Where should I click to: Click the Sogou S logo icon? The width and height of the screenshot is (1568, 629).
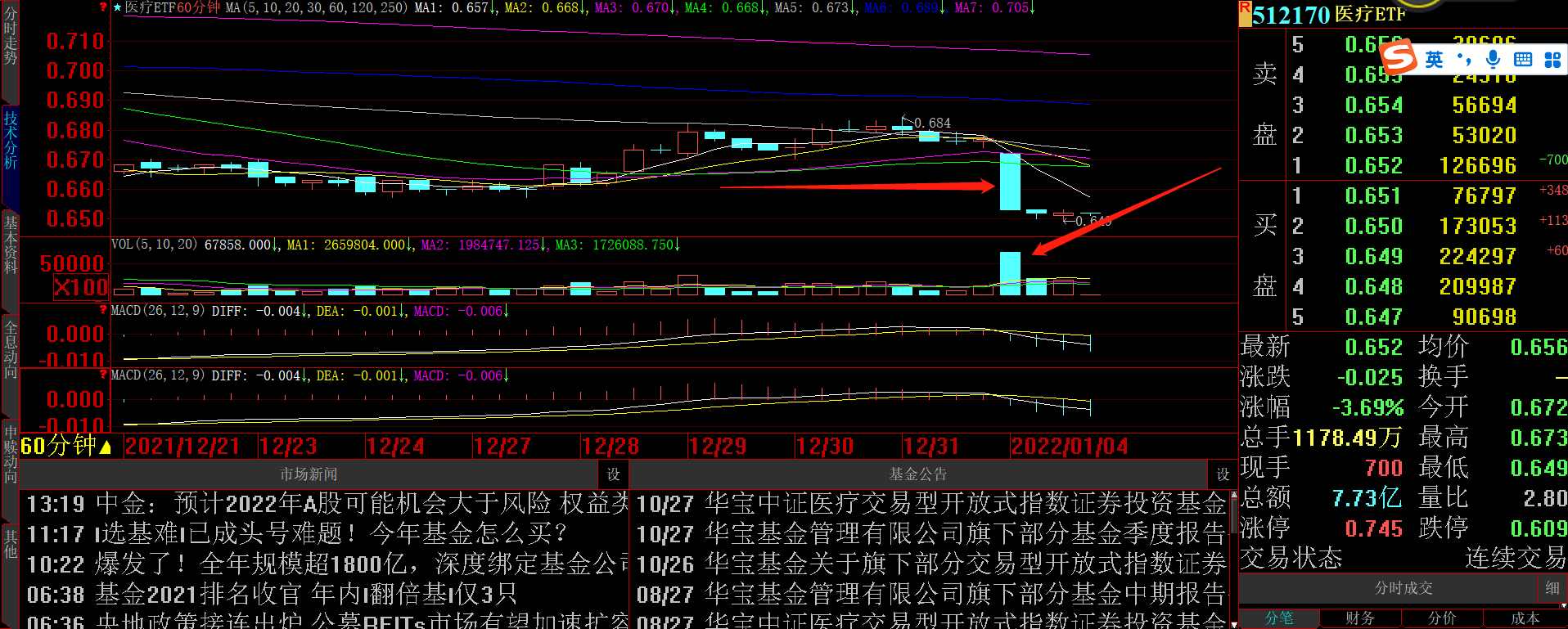coord(1398,57)
